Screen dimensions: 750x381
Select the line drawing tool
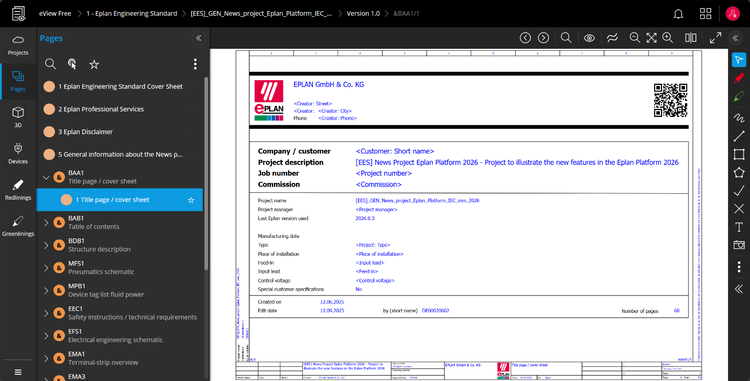pyautogui.click(x=739, y=136)
